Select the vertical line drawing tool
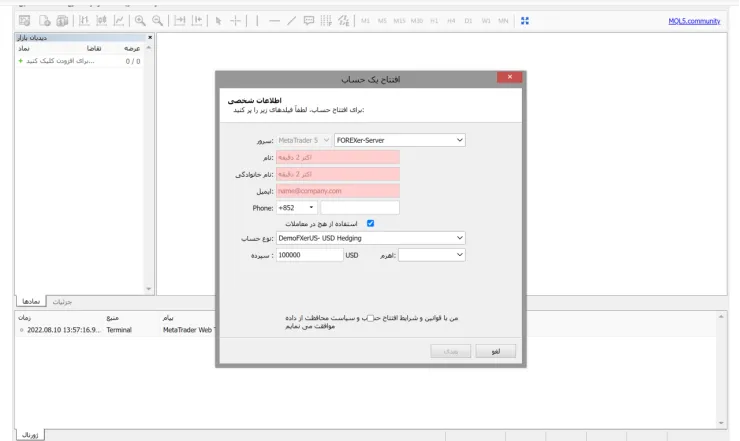Screen dimensions: 740x441 [x=257, y=21]
